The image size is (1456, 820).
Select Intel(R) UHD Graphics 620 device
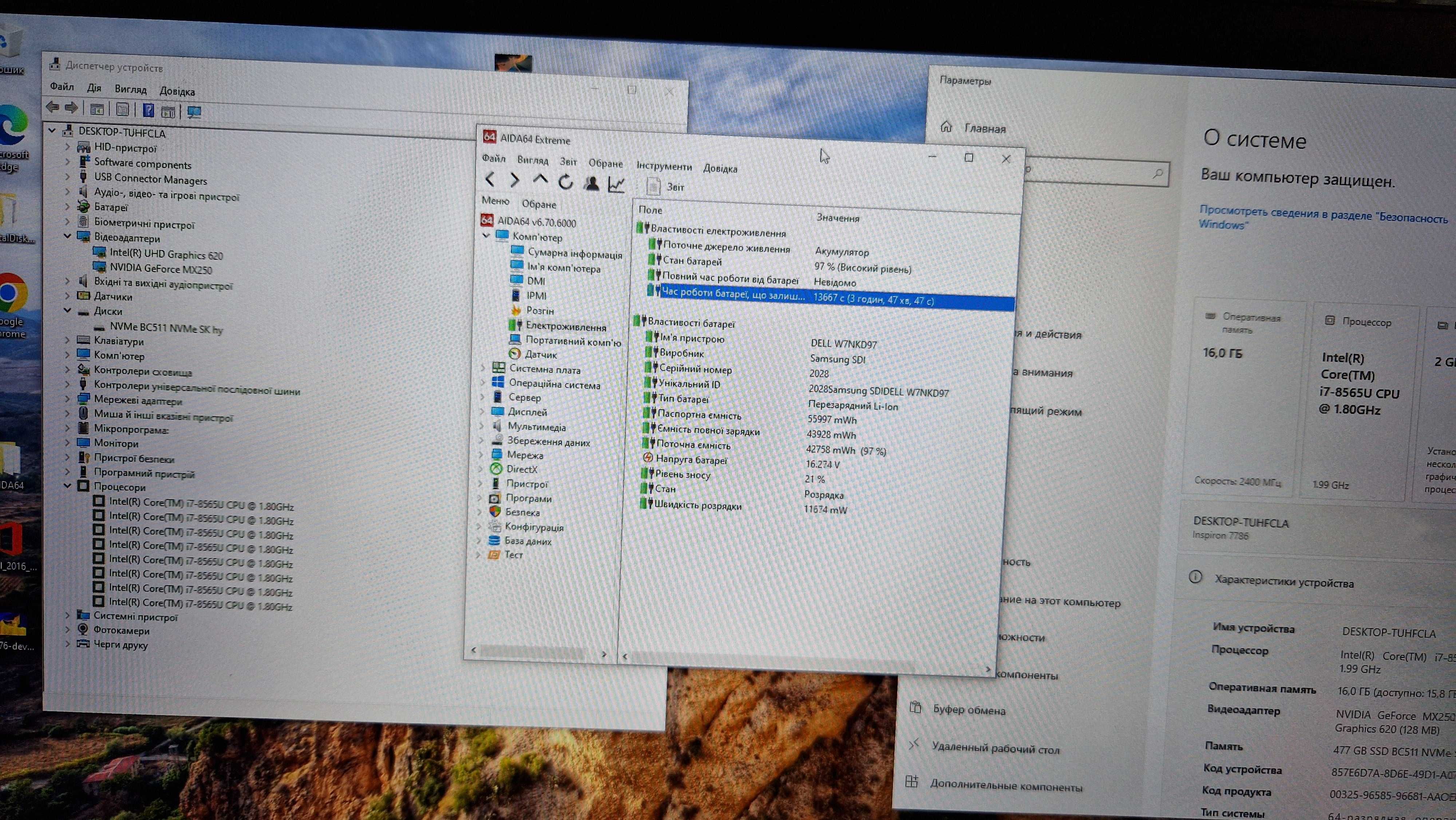(x=166, y=254)
